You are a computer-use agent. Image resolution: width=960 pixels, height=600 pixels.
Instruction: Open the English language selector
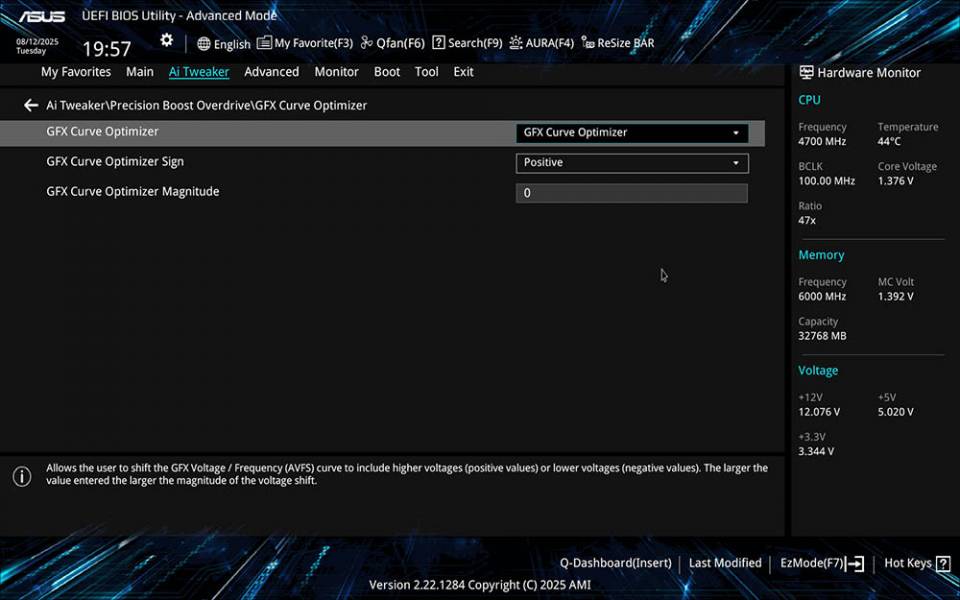coord(224,43)
